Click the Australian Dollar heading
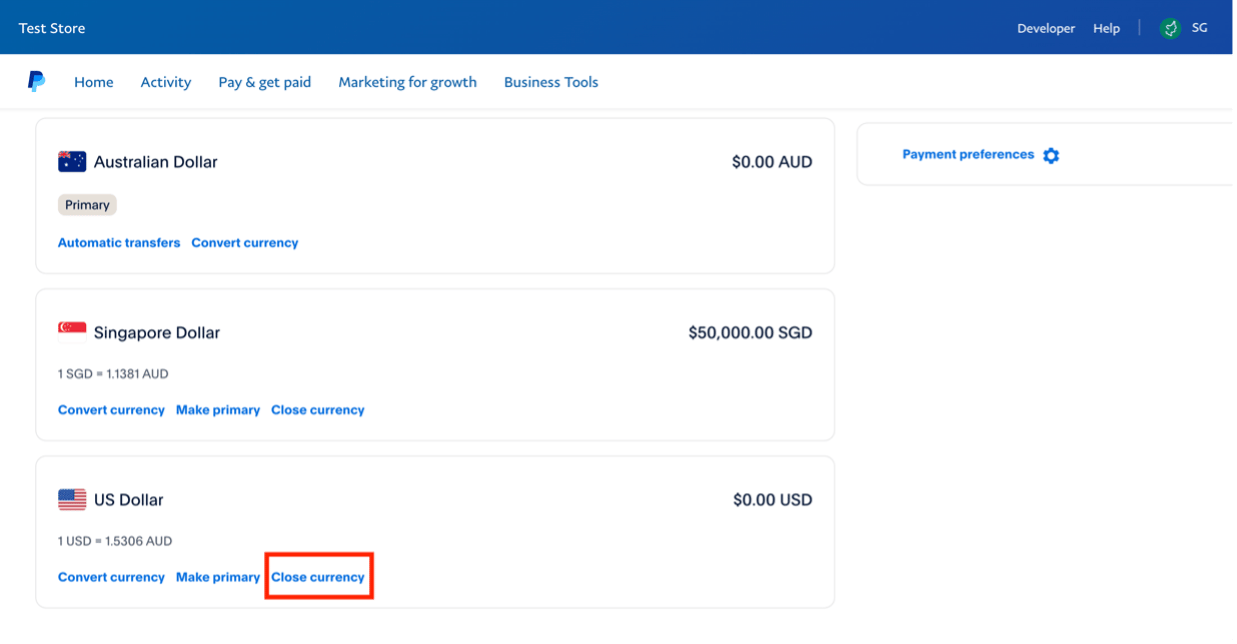1237x644 pixels. pos(156,162)
